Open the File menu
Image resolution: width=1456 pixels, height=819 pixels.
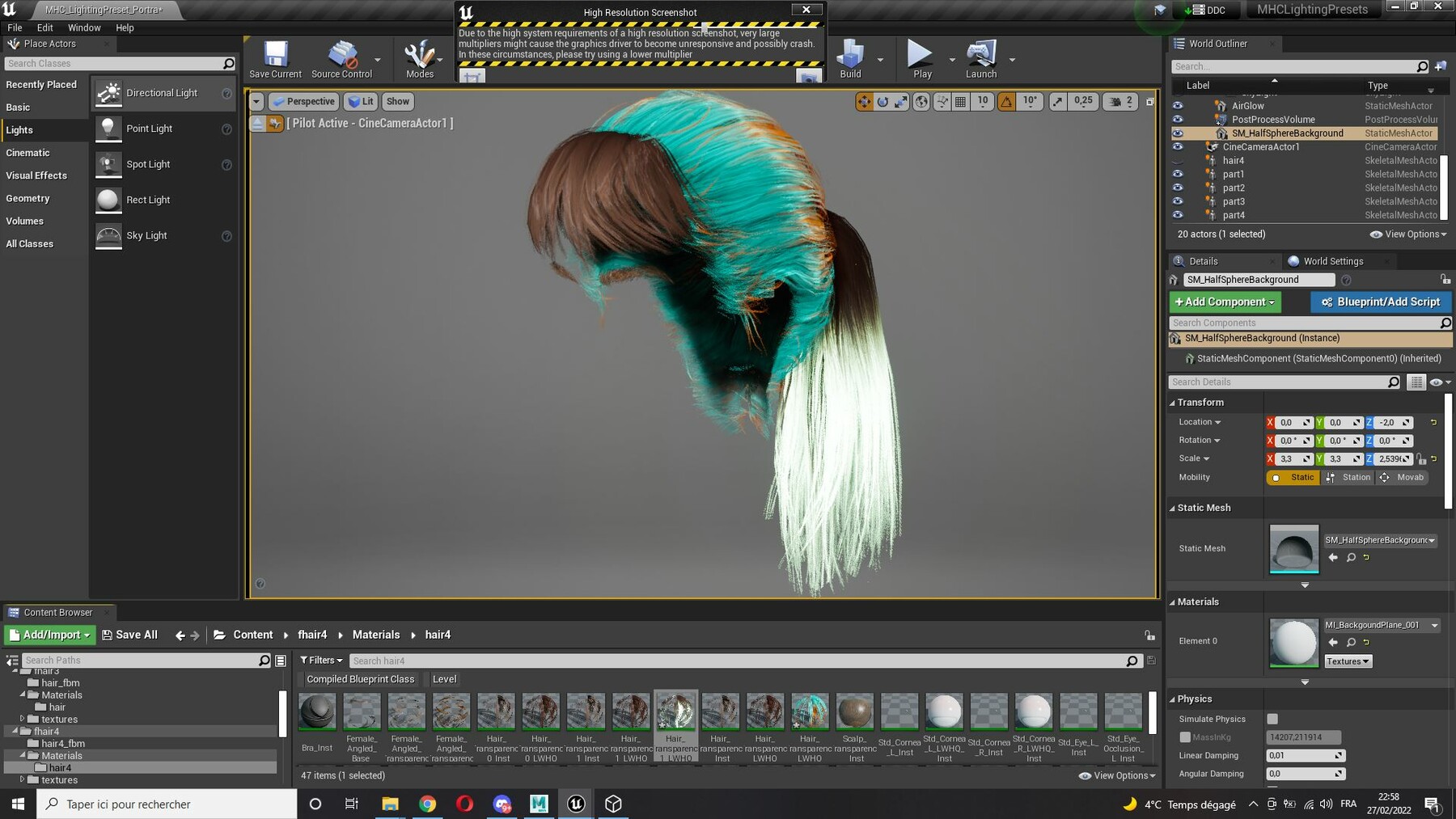(15, 27)
